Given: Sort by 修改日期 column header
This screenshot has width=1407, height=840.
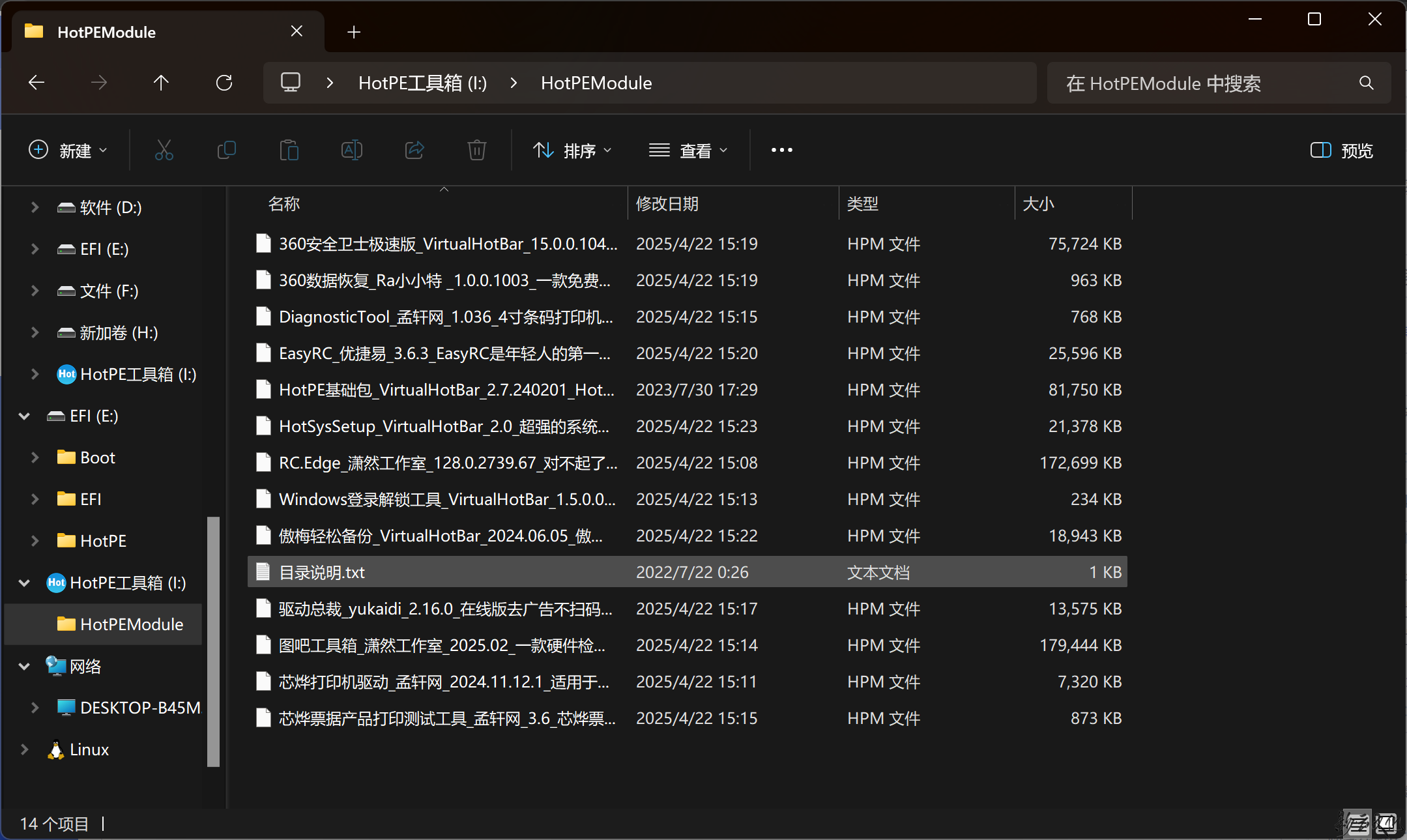Looking at the screenshot, I should [x=733, y=204].
